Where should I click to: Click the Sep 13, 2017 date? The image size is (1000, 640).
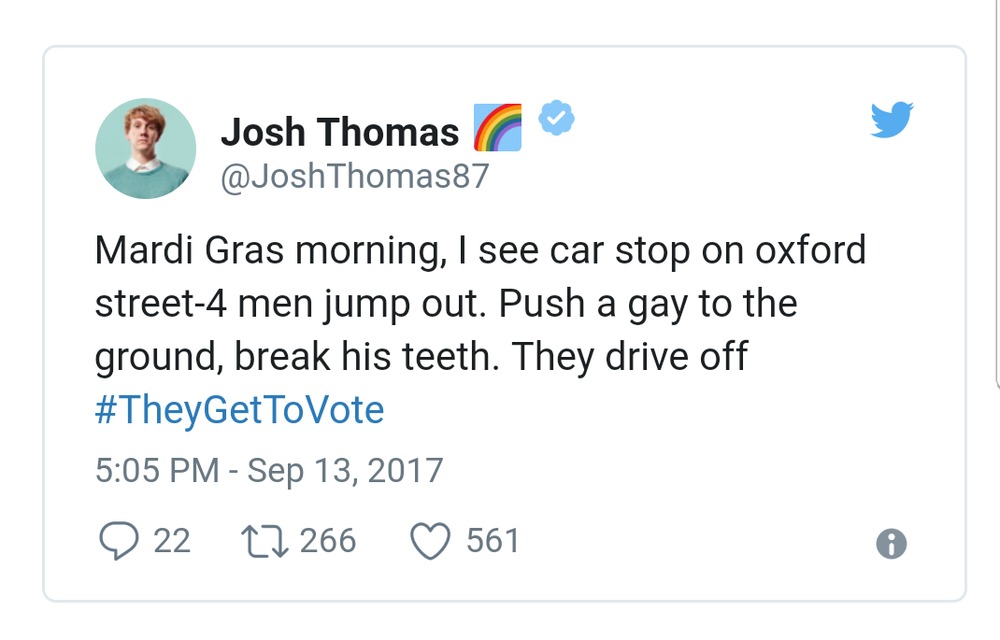point(345,470)
